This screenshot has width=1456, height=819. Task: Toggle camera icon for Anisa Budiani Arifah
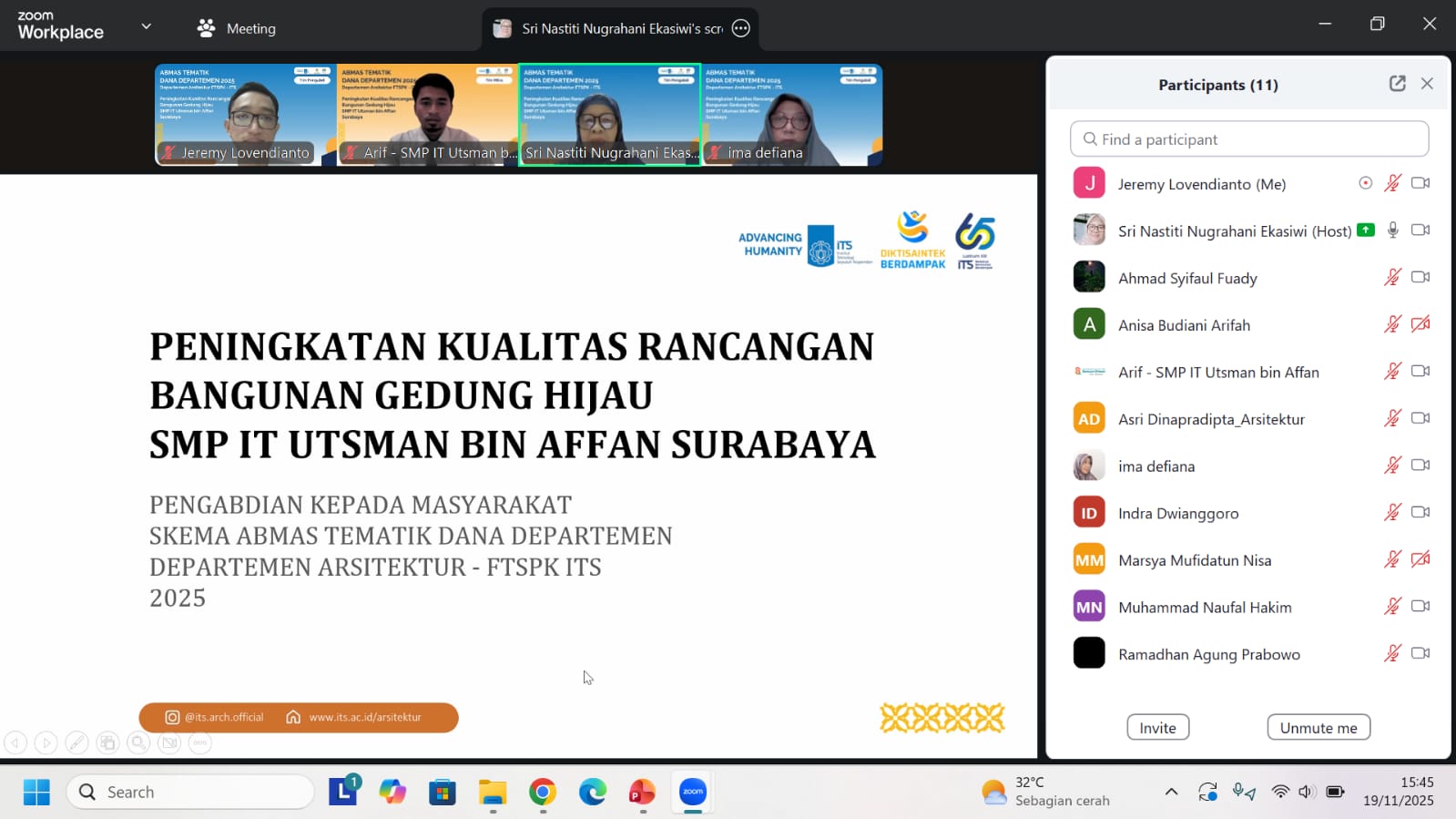click(x=1420, y=324)
